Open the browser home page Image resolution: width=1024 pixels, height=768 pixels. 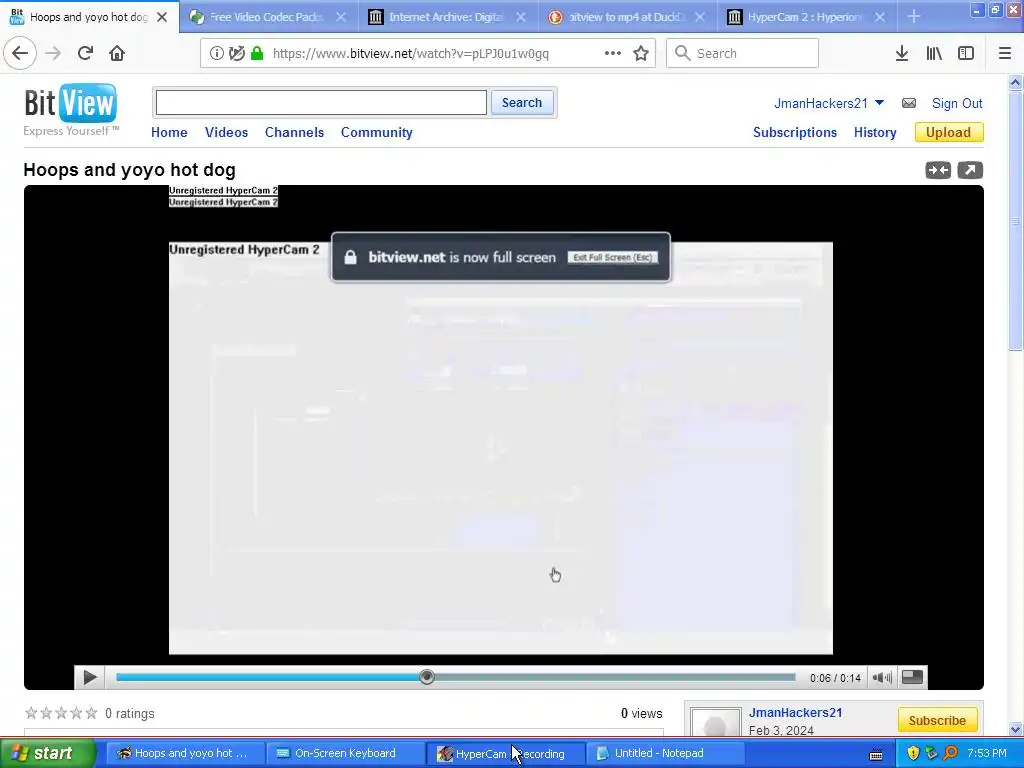click(117, 54)
